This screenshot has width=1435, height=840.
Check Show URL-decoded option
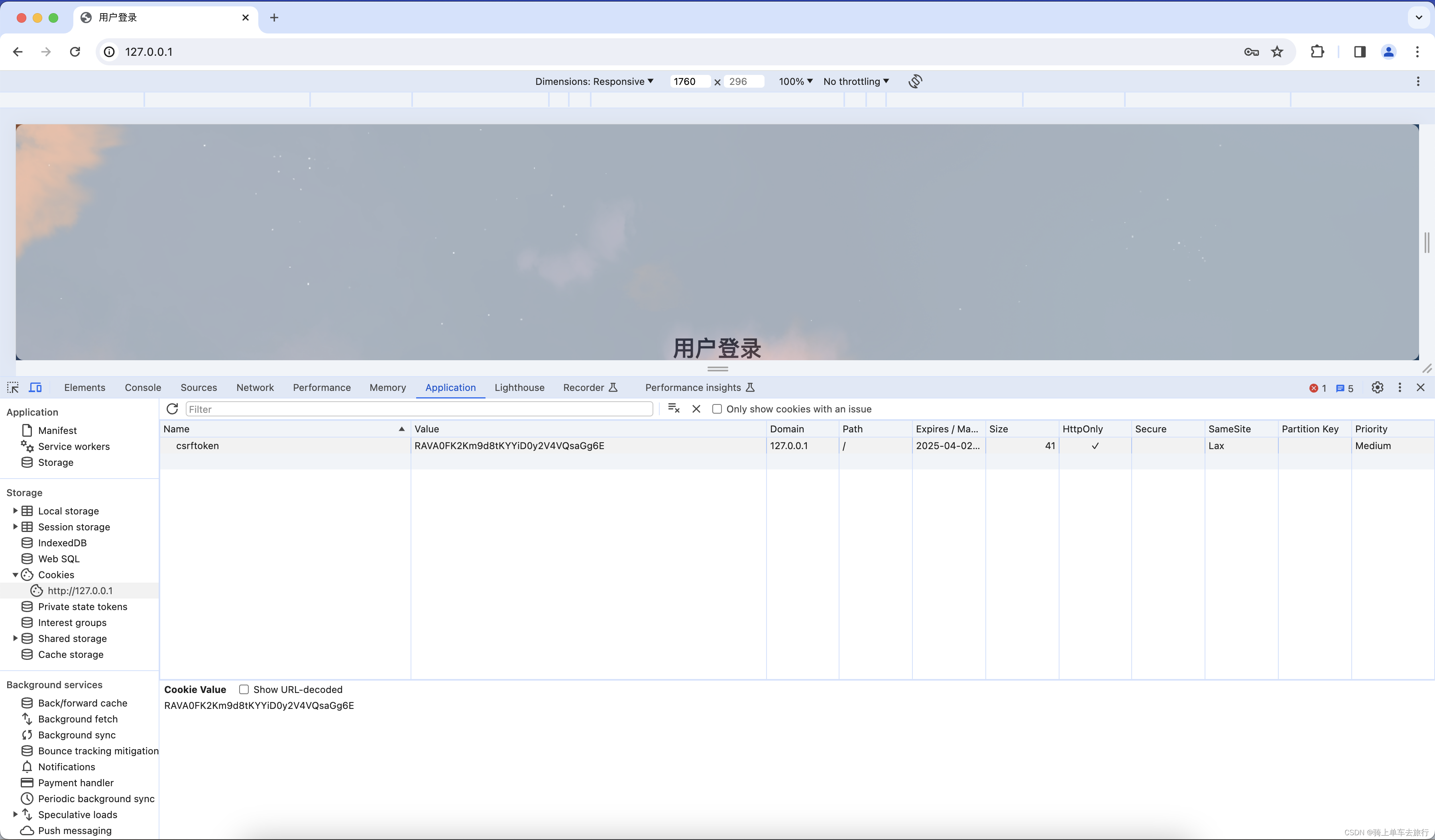[244, 689]
